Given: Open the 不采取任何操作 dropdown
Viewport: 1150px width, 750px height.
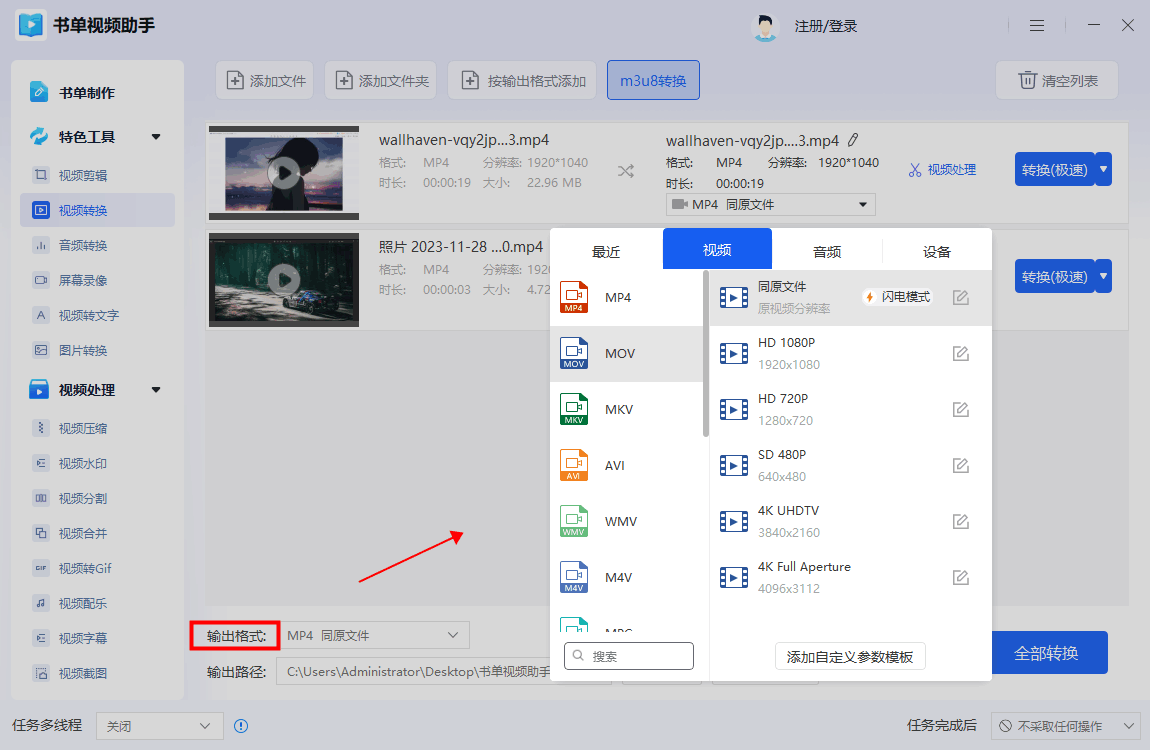Looking at the screenshot, I should (1065, 725).
